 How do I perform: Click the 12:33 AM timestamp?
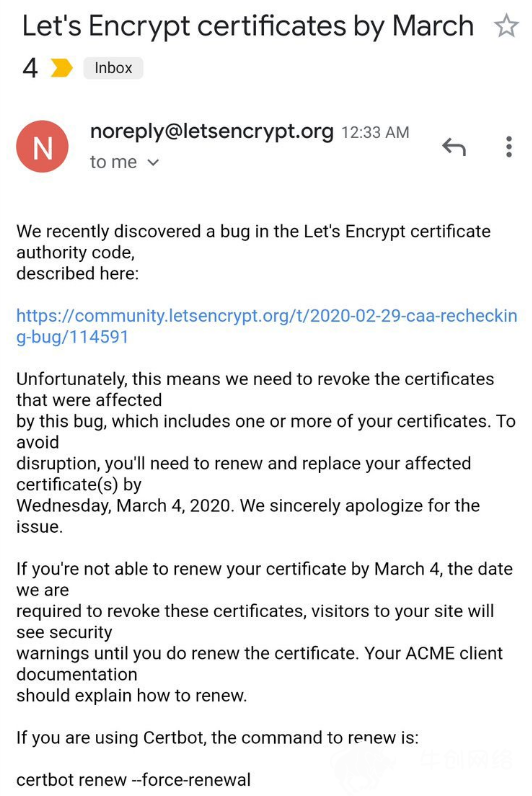pyautogui.click(x=375, y=132)
